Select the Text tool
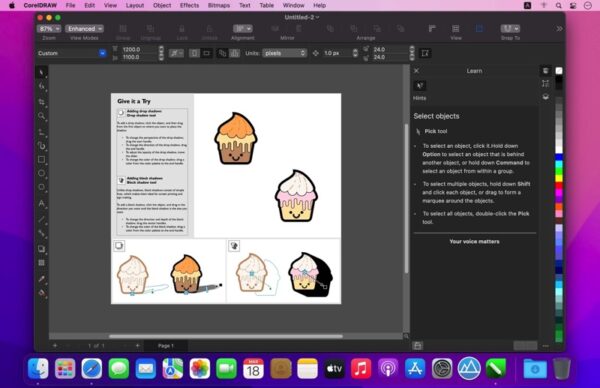This screenshot has height=388, width=600. point(41,203)
